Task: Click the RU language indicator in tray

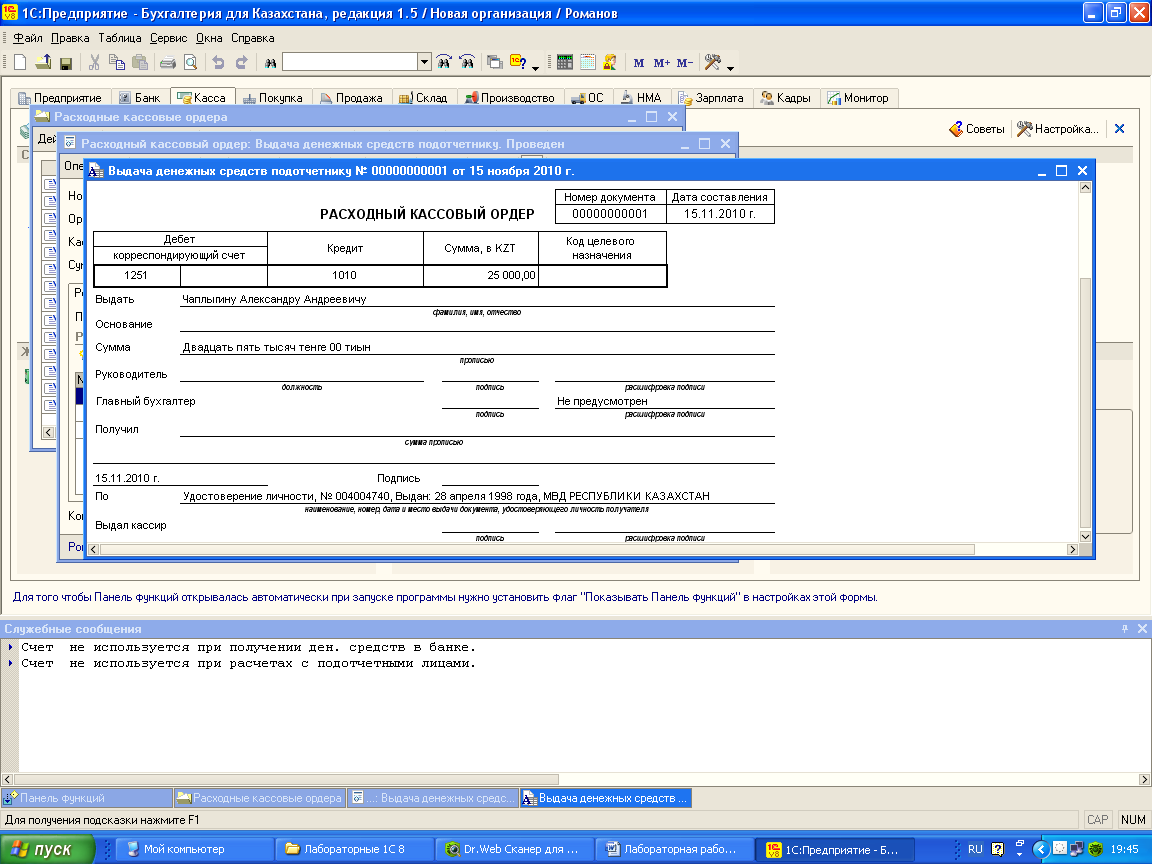Action: 975,849
